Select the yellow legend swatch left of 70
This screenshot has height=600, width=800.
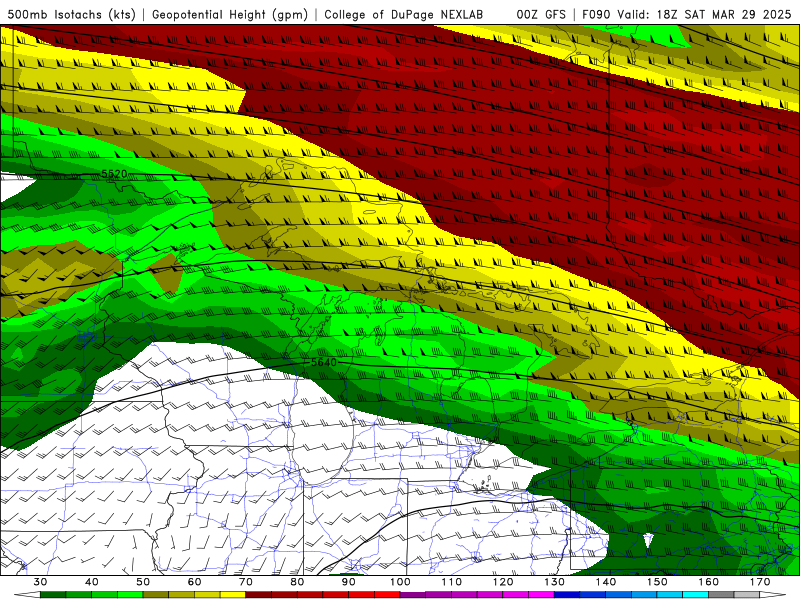(x=233, y=595)
